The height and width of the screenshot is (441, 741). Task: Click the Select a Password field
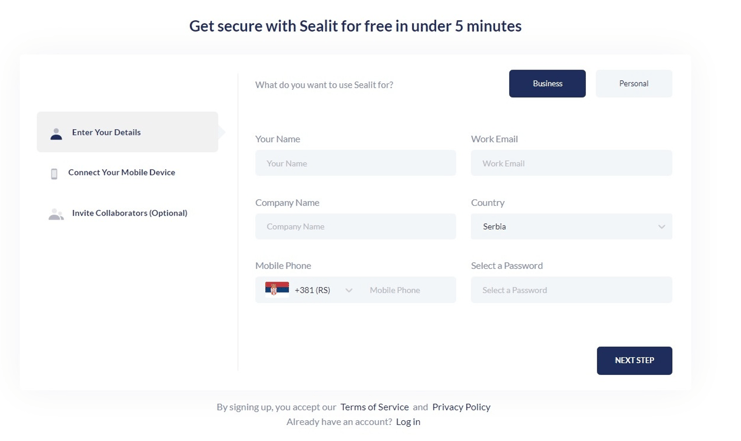pyautogui.click(x=571, y=290)
